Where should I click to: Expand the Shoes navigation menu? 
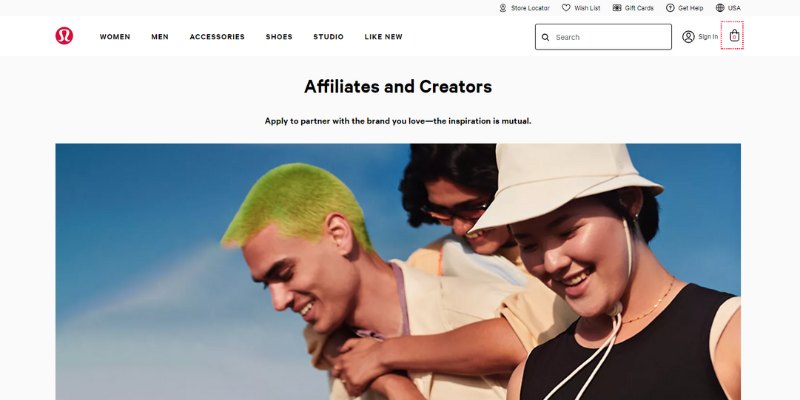pos(279,37)
